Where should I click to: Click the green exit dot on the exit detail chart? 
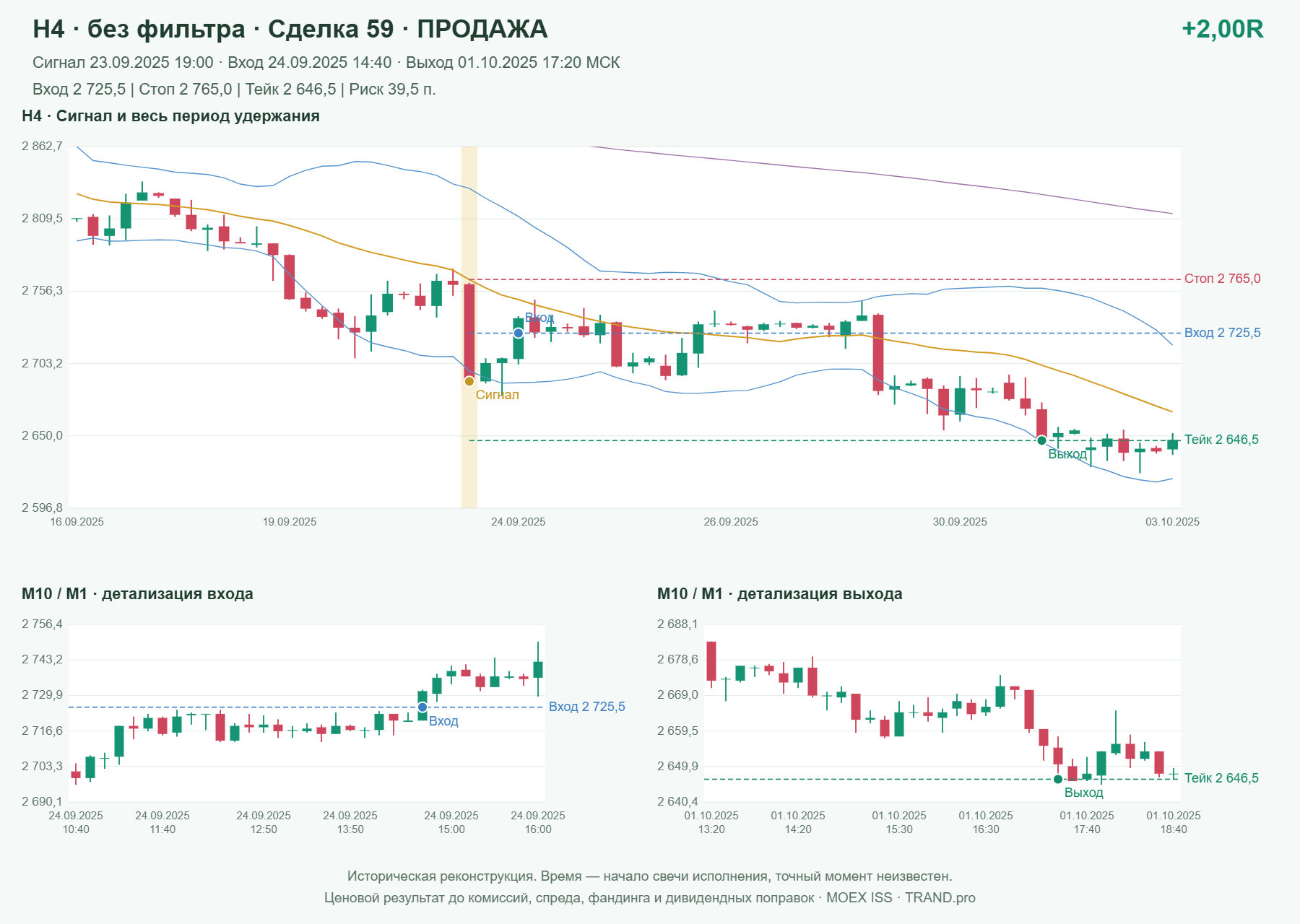coord(1058,779)
